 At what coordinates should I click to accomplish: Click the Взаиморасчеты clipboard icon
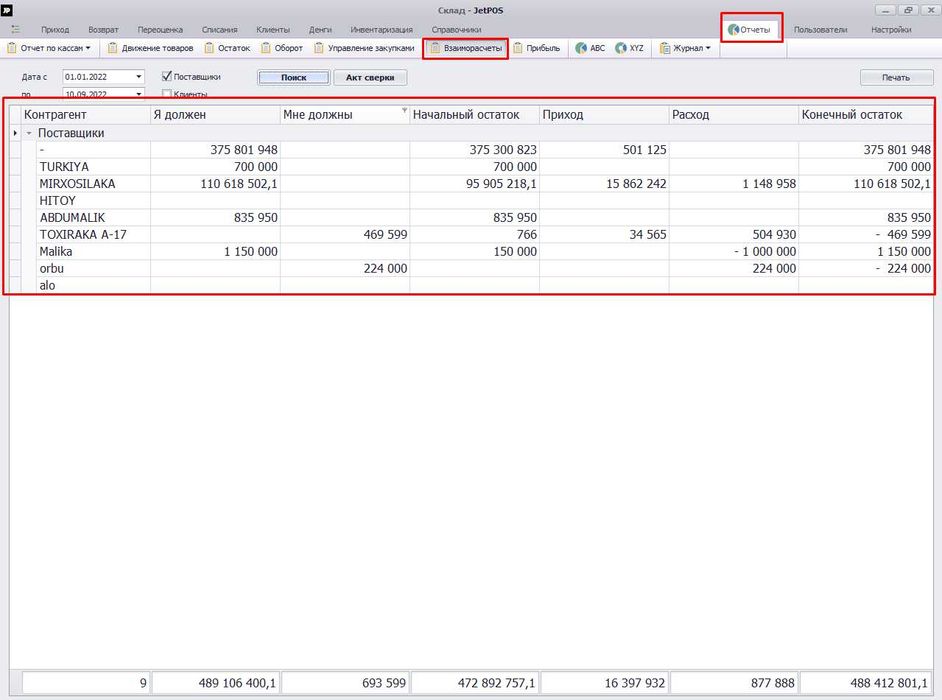tap(435, 47)
